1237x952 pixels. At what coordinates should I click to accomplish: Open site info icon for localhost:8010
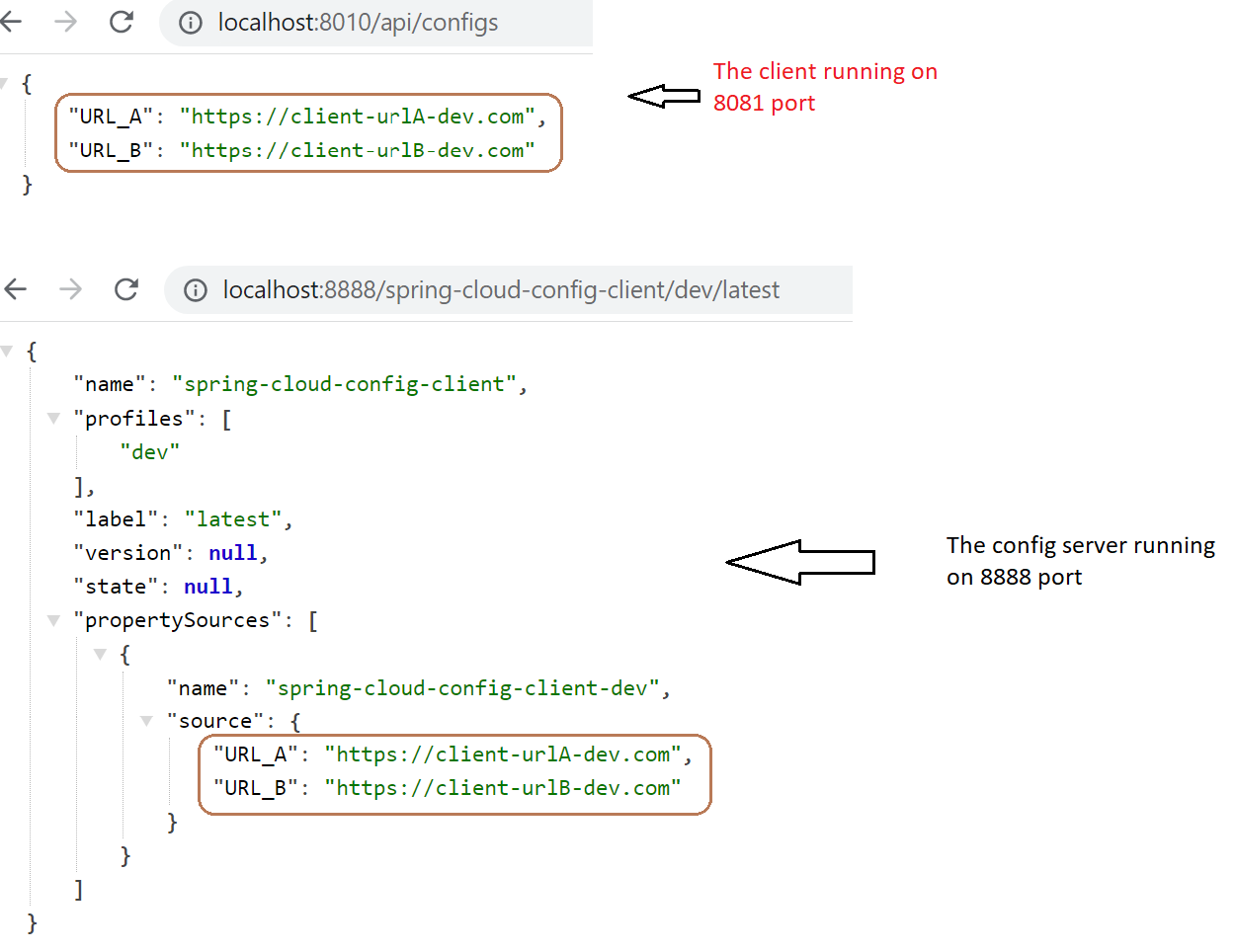click(191, 23)
